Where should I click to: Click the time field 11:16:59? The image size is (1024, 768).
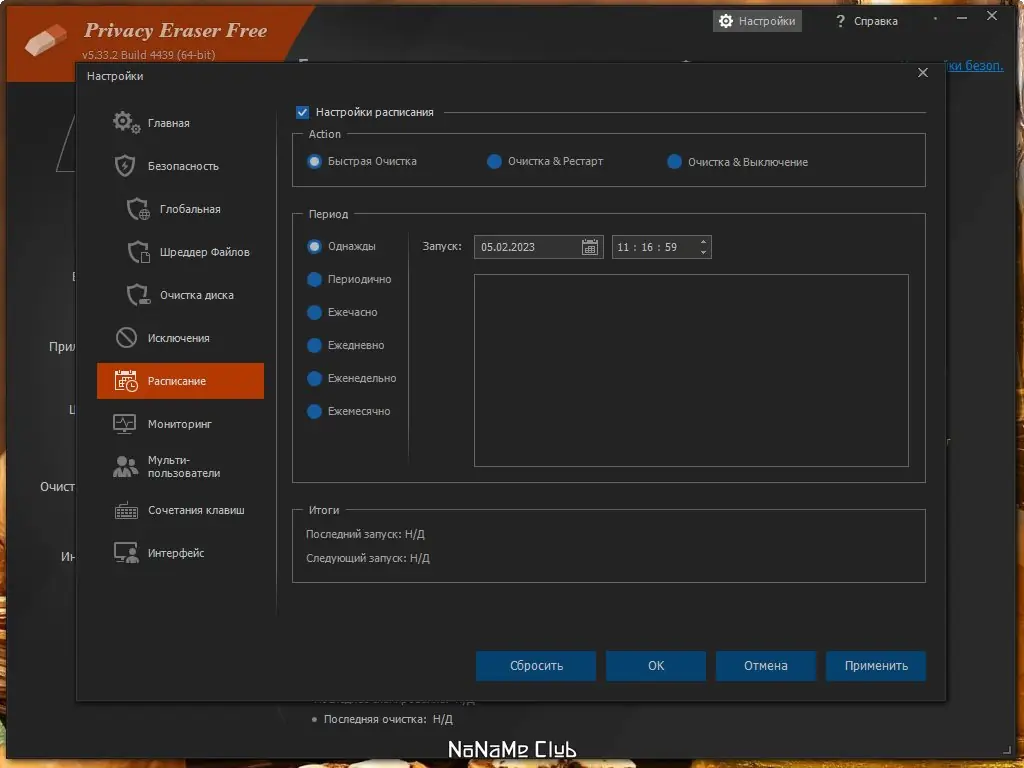coord(662,247)
